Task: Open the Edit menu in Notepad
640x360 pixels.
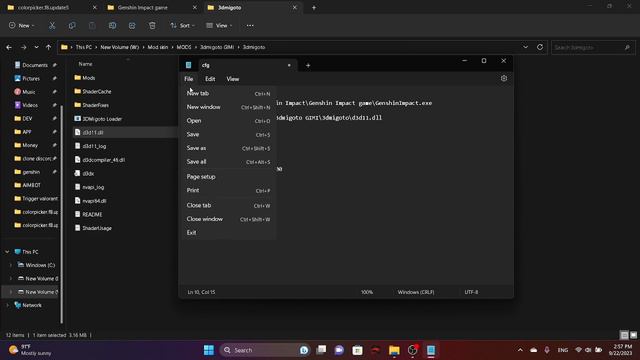Action: (210, 79)
